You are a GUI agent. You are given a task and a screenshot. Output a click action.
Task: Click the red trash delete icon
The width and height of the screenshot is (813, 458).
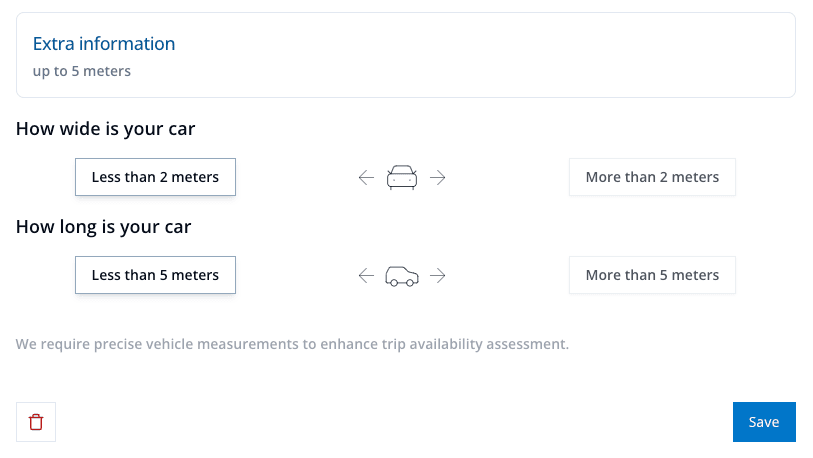click(36, 422)
